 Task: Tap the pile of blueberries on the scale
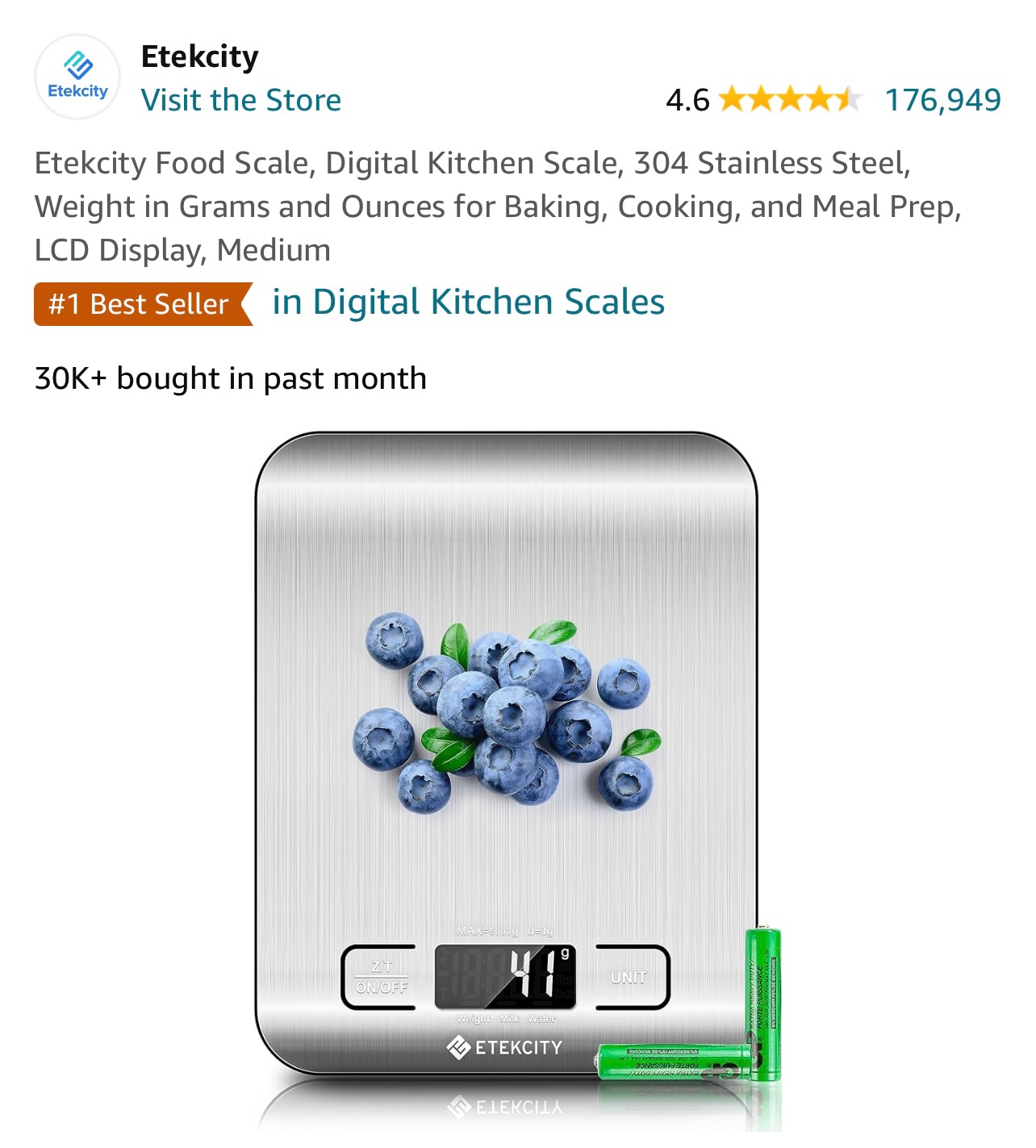coord(507,713)
